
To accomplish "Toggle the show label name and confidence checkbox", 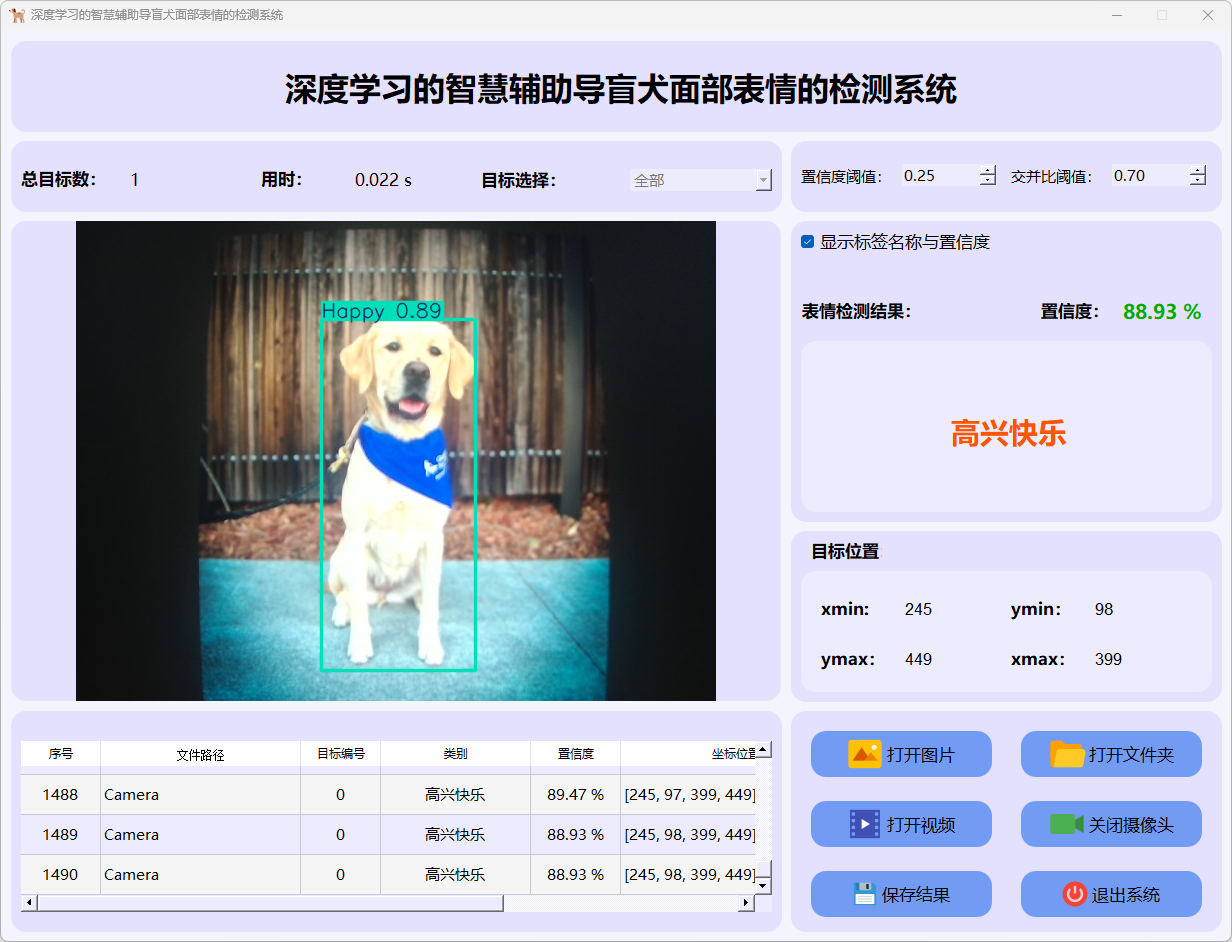I will click(808, 242).
